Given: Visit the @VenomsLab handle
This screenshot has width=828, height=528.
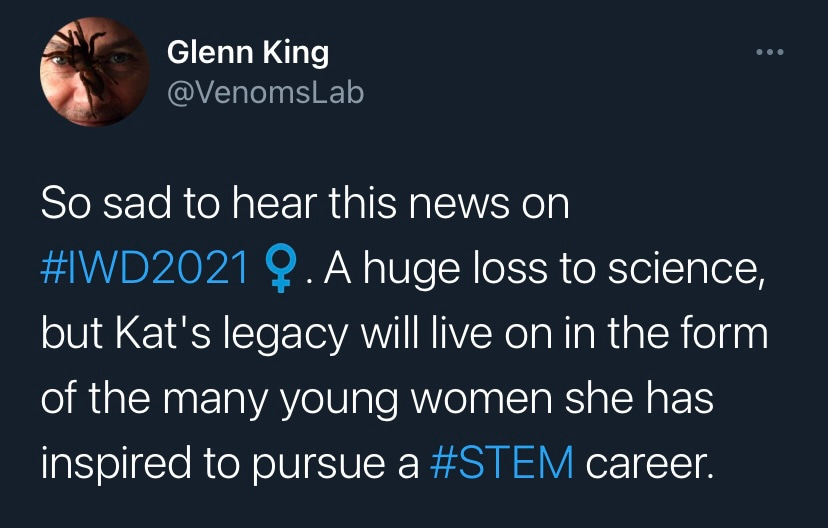Looking at the screenshot, I should pos(265,93).
